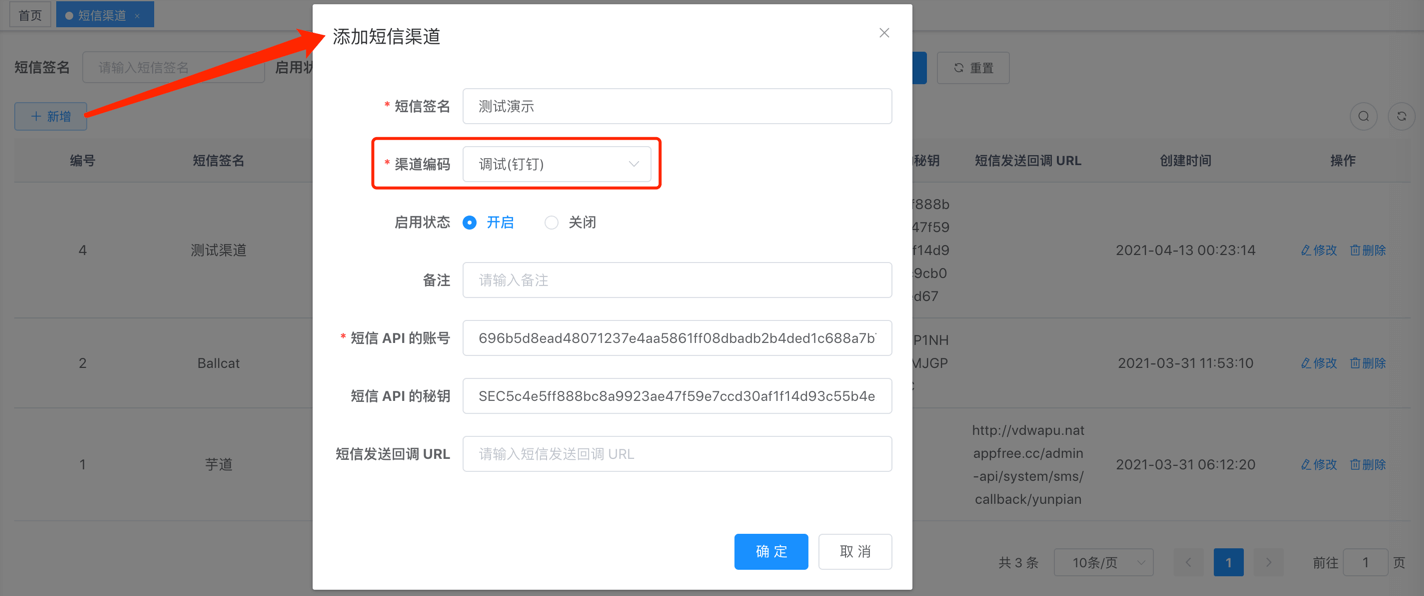Click the 确定 confirm button

771,551
